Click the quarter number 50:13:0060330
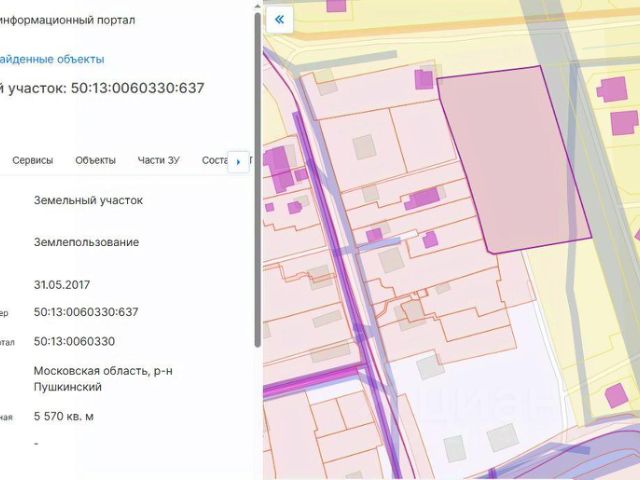640x480 pixels. (74, 341)
